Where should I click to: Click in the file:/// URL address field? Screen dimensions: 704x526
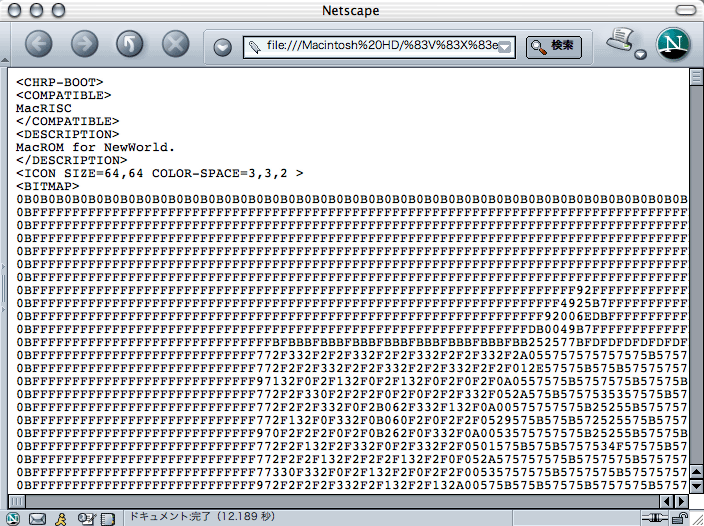tap(380, 47)
